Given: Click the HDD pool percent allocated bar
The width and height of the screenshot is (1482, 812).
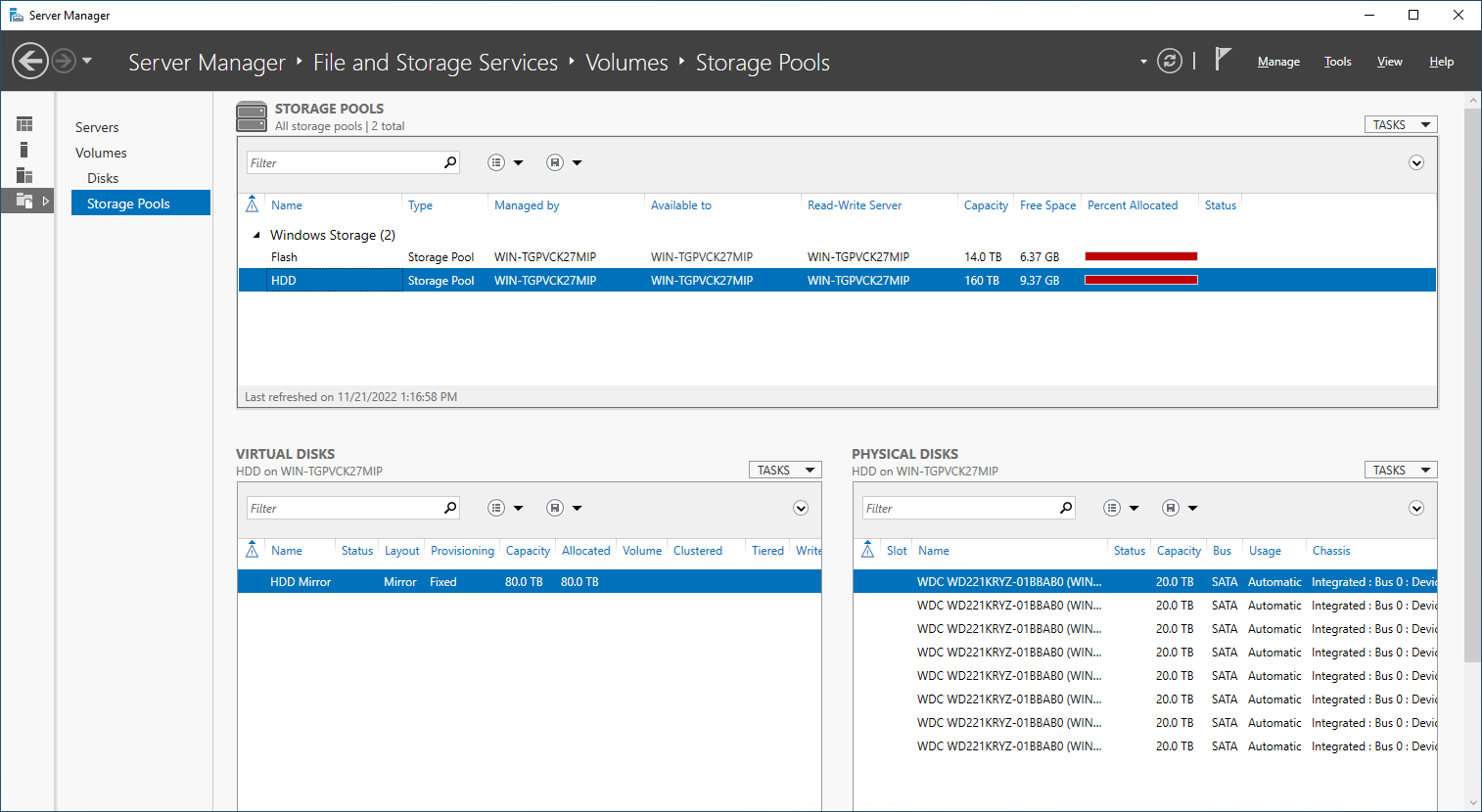Looking at the screenshot, I should pyautogui.click(x=1141, y=280).
